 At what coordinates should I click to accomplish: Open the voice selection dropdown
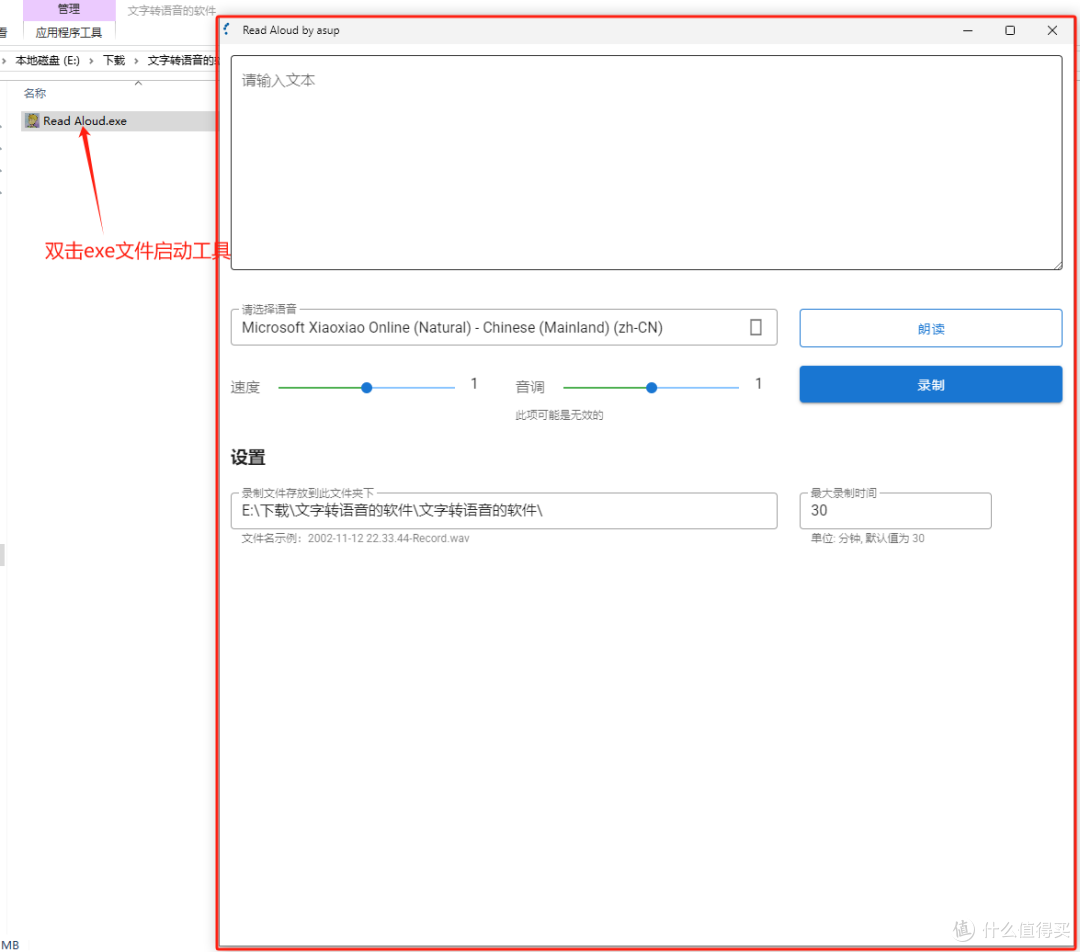503,327
